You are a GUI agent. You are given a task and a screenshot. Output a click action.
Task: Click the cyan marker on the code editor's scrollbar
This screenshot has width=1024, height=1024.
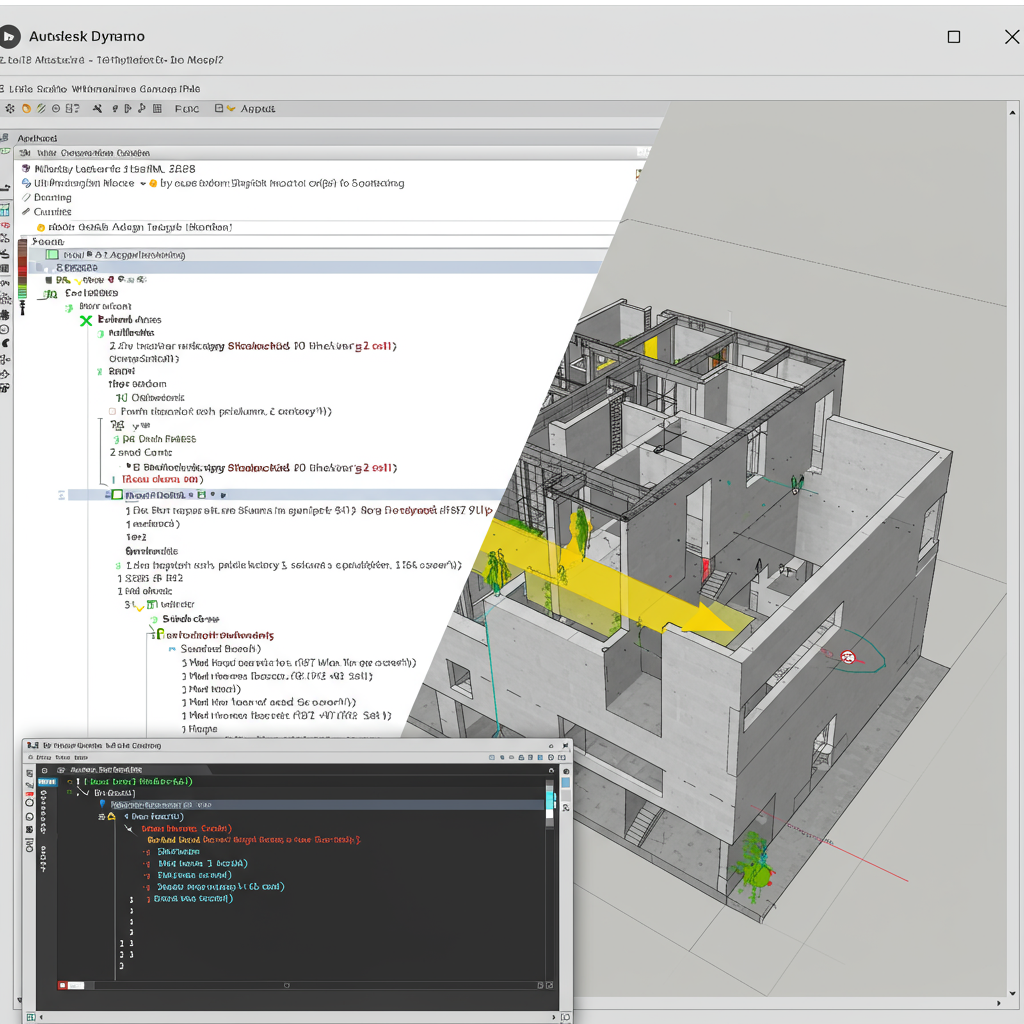pos(549,801)
